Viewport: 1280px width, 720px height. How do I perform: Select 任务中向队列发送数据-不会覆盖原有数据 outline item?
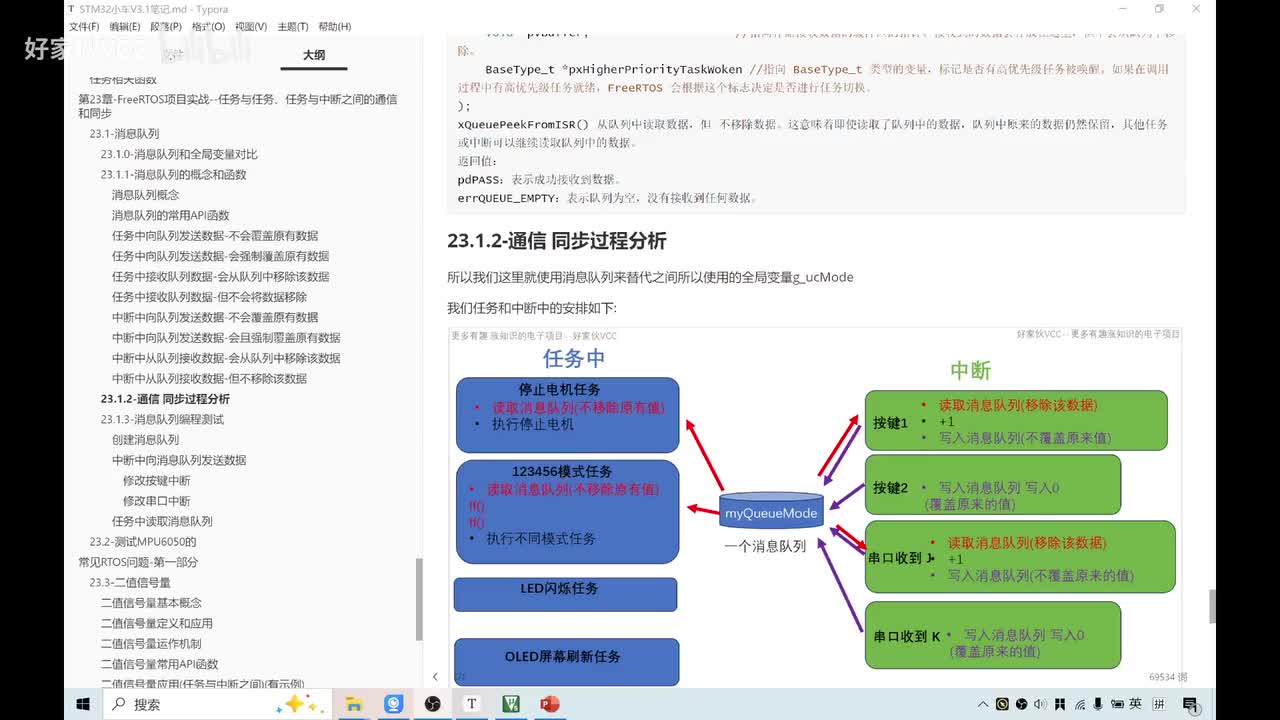click(x=215, y=236)
